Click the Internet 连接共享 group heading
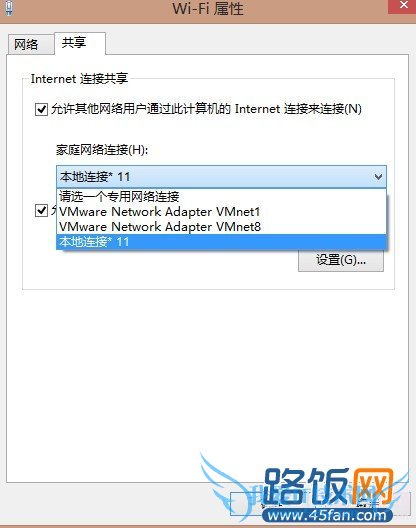This screenshot has height=528, width=416. pyautogui.click(x=79, y=79)
